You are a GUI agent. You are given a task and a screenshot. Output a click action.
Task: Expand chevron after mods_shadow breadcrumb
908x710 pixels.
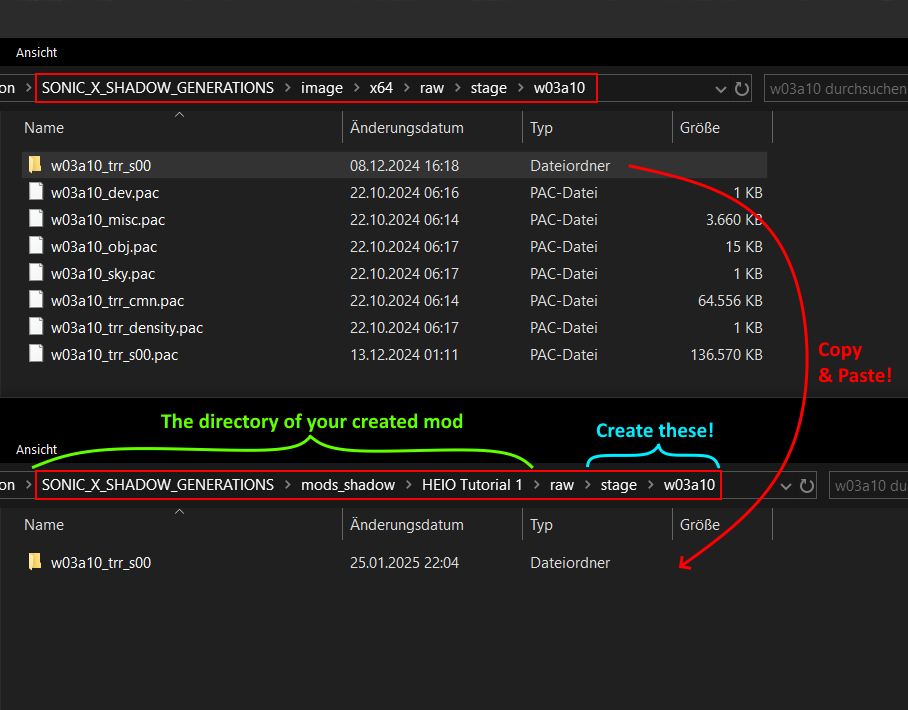pyautogui.click(x=409, y=485)
